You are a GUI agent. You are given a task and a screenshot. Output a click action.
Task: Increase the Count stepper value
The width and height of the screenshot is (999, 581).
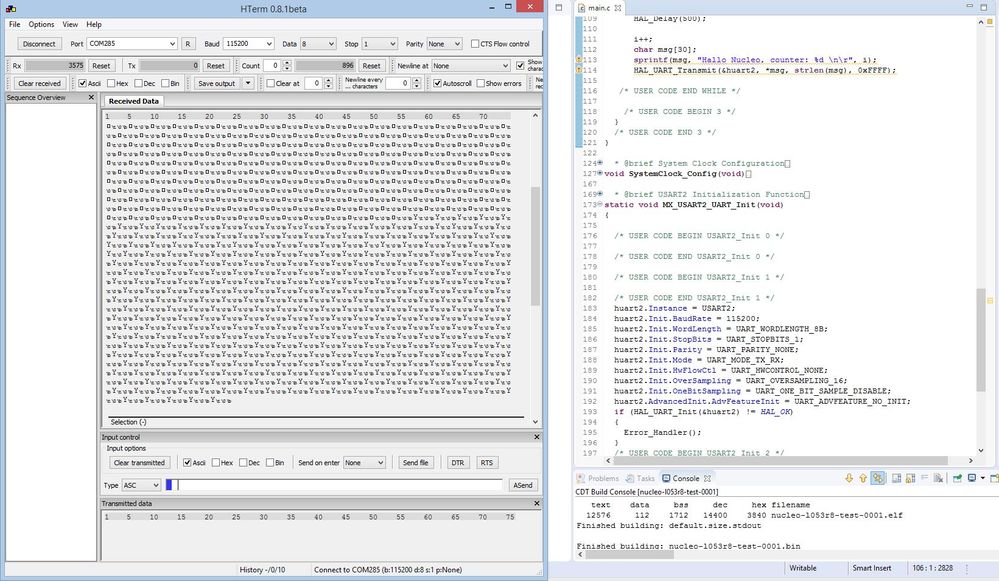[x=287, y=62]
